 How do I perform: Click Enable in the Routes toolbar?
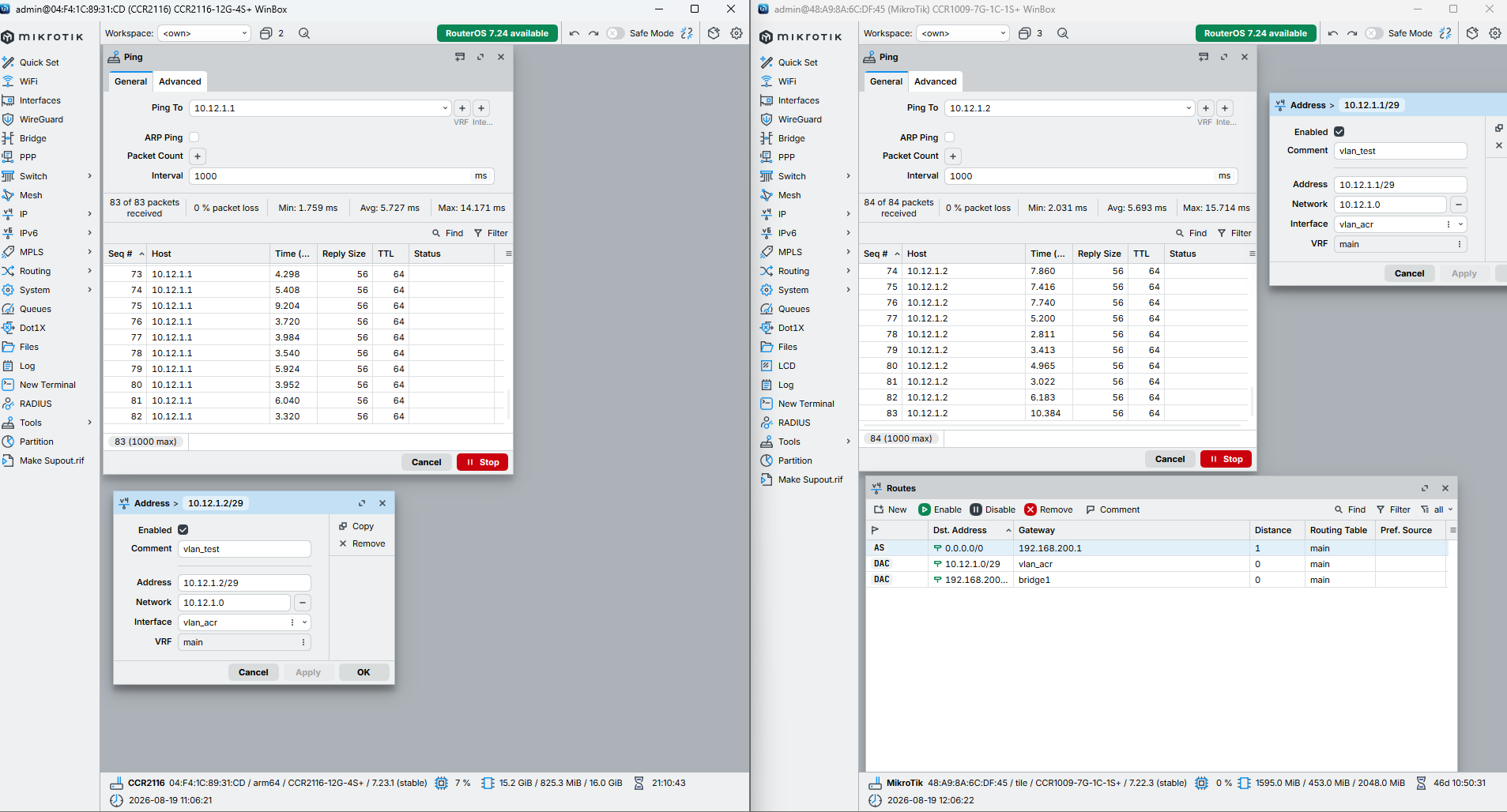pos(940,509)
